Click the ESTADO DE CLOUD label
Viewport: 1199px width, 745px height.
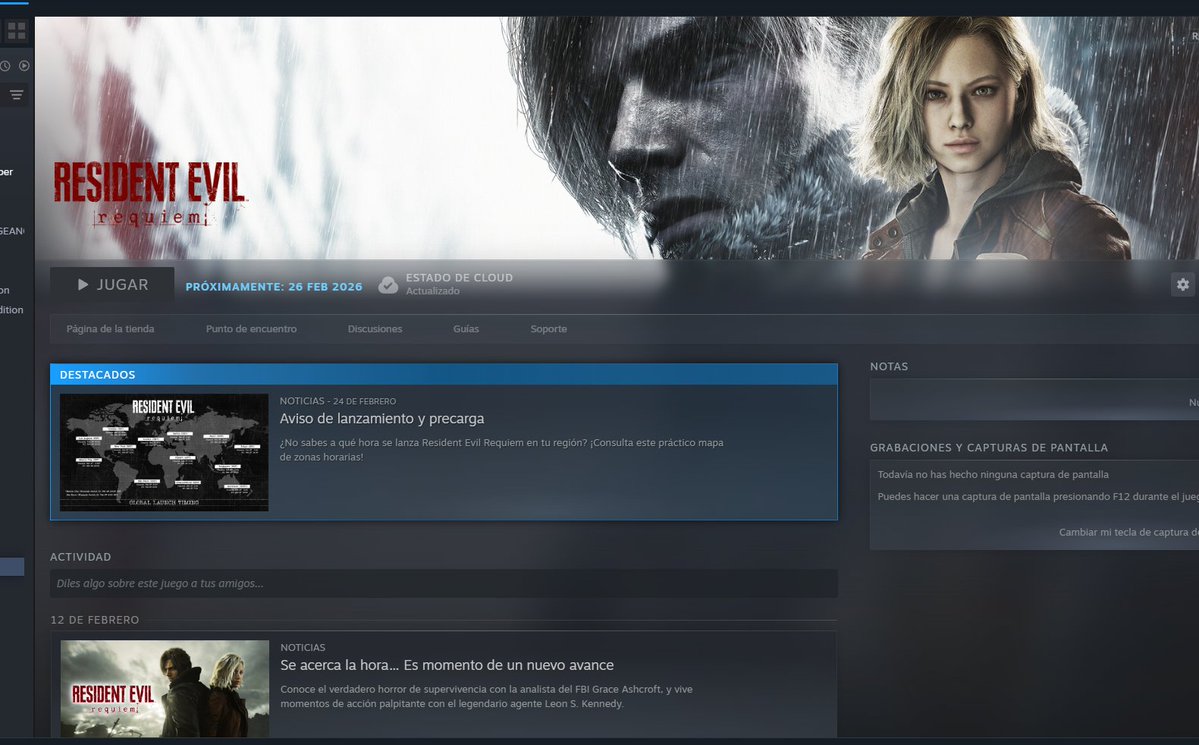click(459, 278)
